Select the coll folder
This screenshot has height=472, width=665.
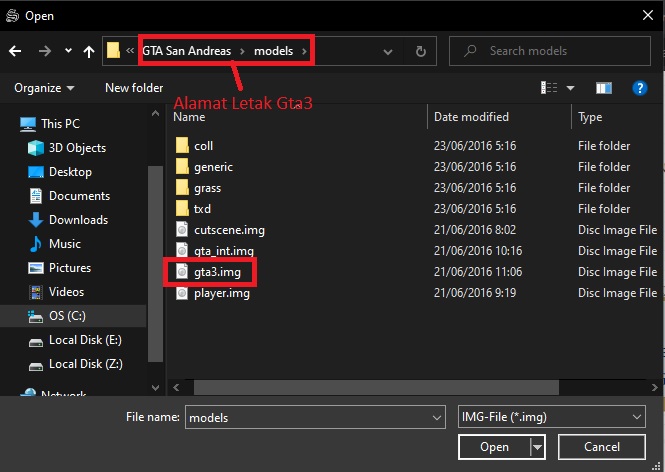(203, 146)
